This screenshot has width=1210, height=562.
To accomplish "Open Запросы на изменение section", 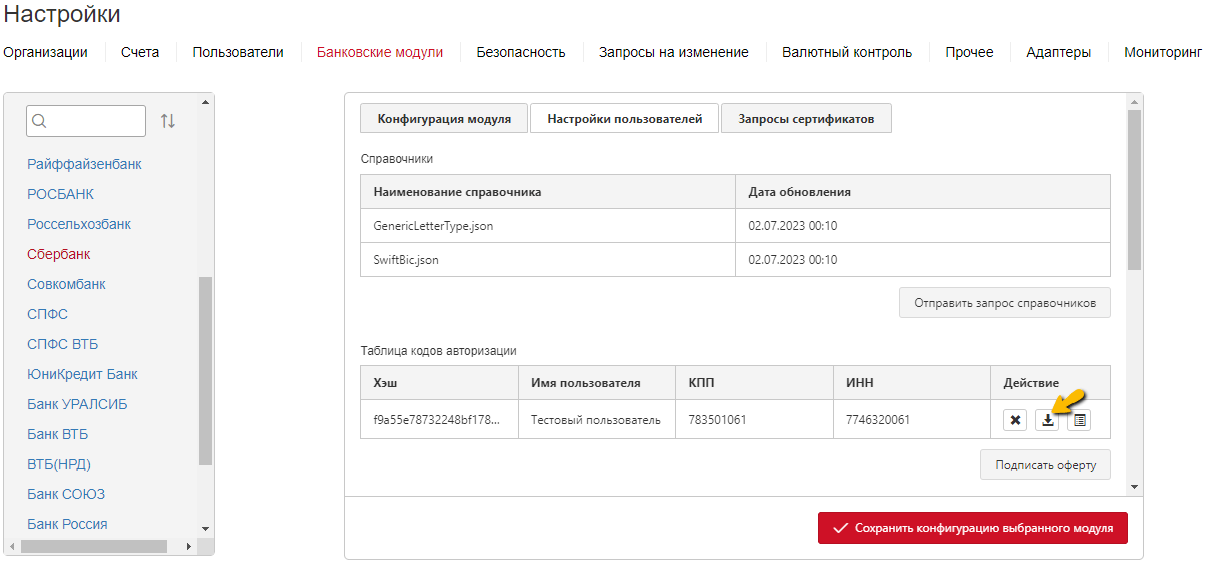I will pos(674,52).
